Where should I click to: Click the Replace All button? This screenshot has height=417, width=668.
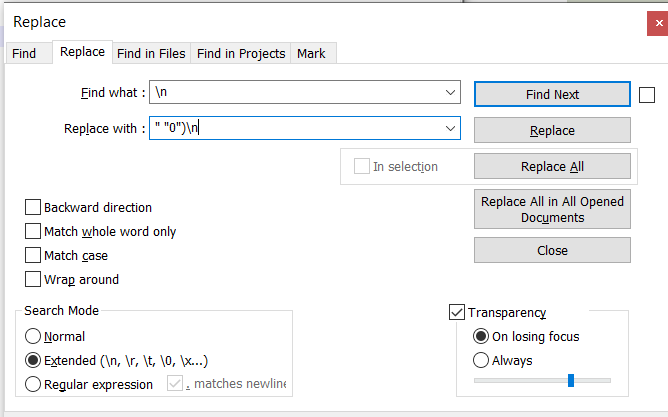[552, 166]
